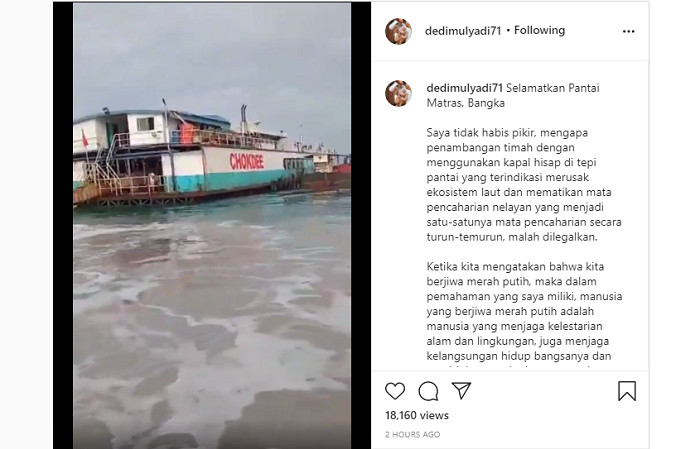Open the three-dot more options menu
The width and height of the screenshot is (700, 449).
point(629,31)
